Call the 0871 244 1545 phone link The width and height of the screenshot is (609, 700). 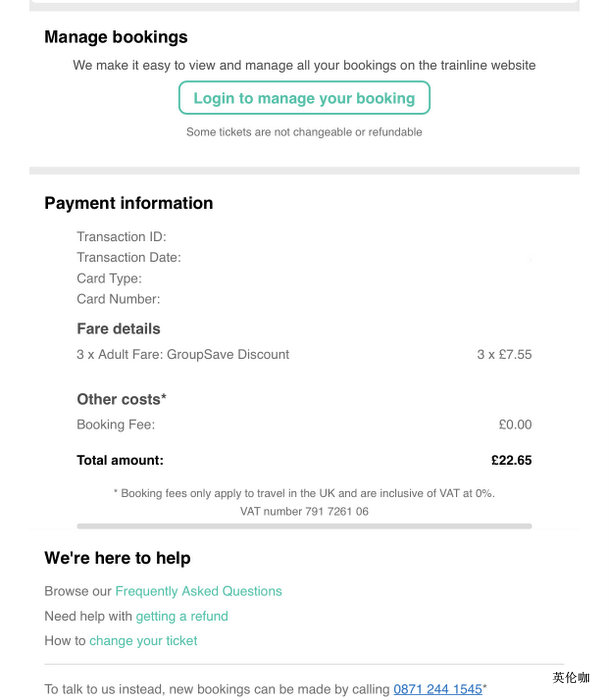(x=438, y=689)
